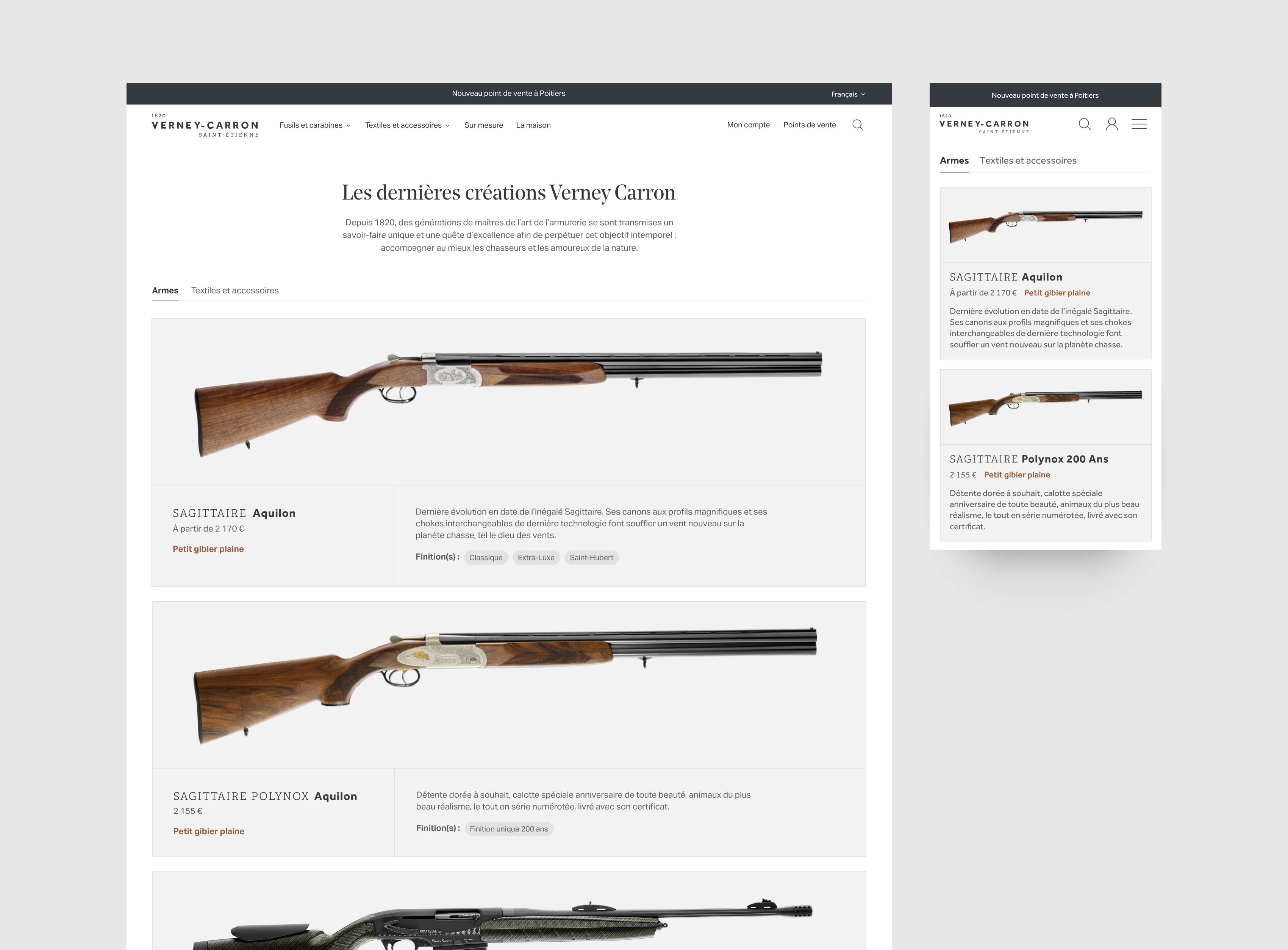Switch to the Armes tab on desktop
The width and height of the screenshot is (1288, 950).
(164, 290)
